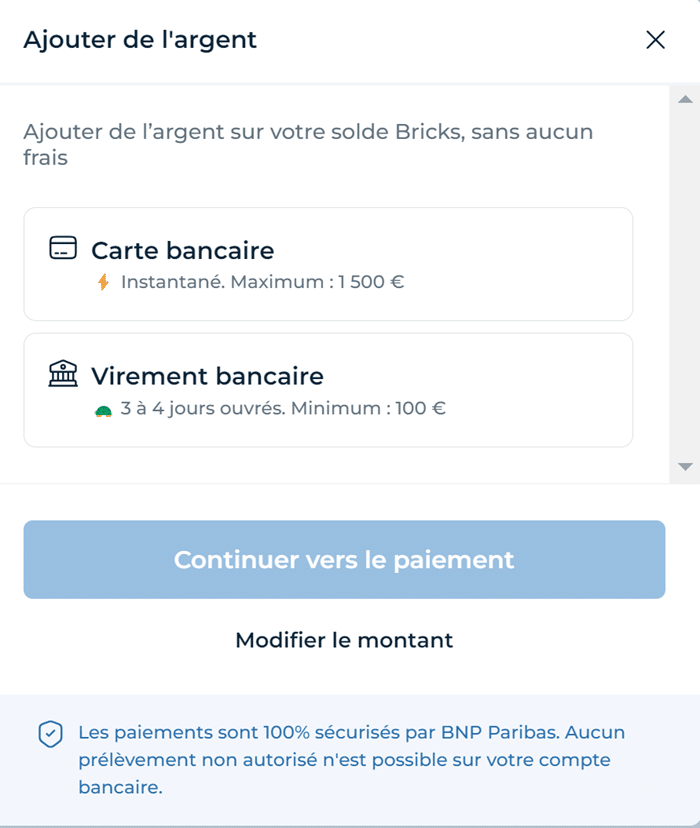Close the Ajouter de l'argent dialog
The width and height of the screenshot is (700, 828).
click(656, 40)
